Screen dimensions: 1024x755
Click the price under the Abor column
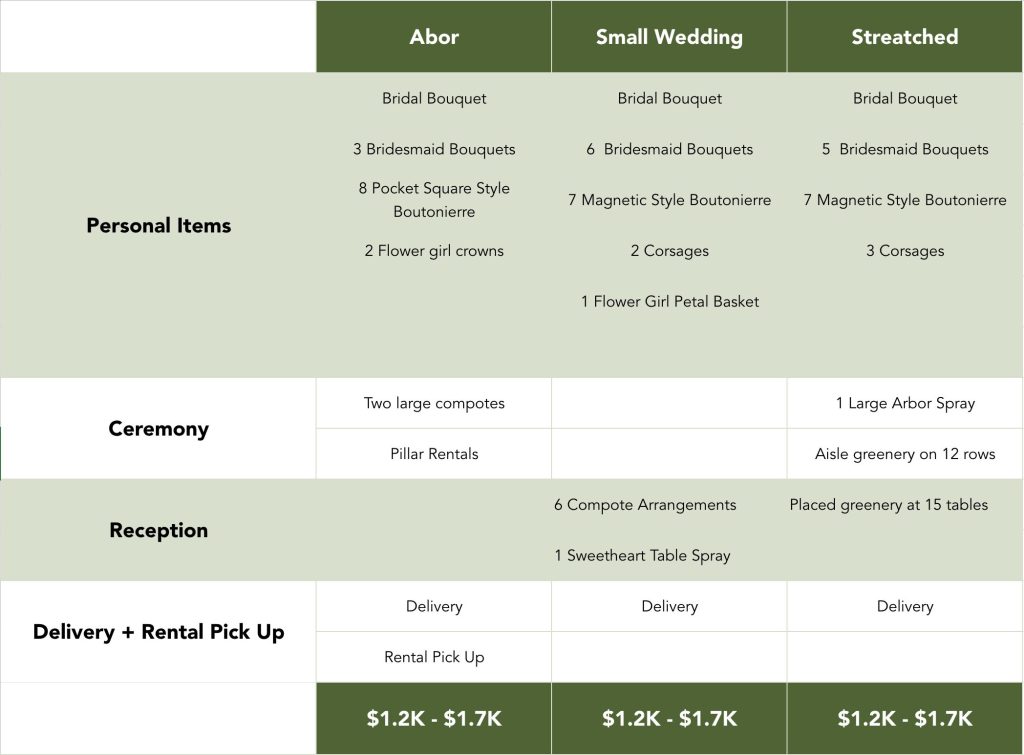pos(434,718)
